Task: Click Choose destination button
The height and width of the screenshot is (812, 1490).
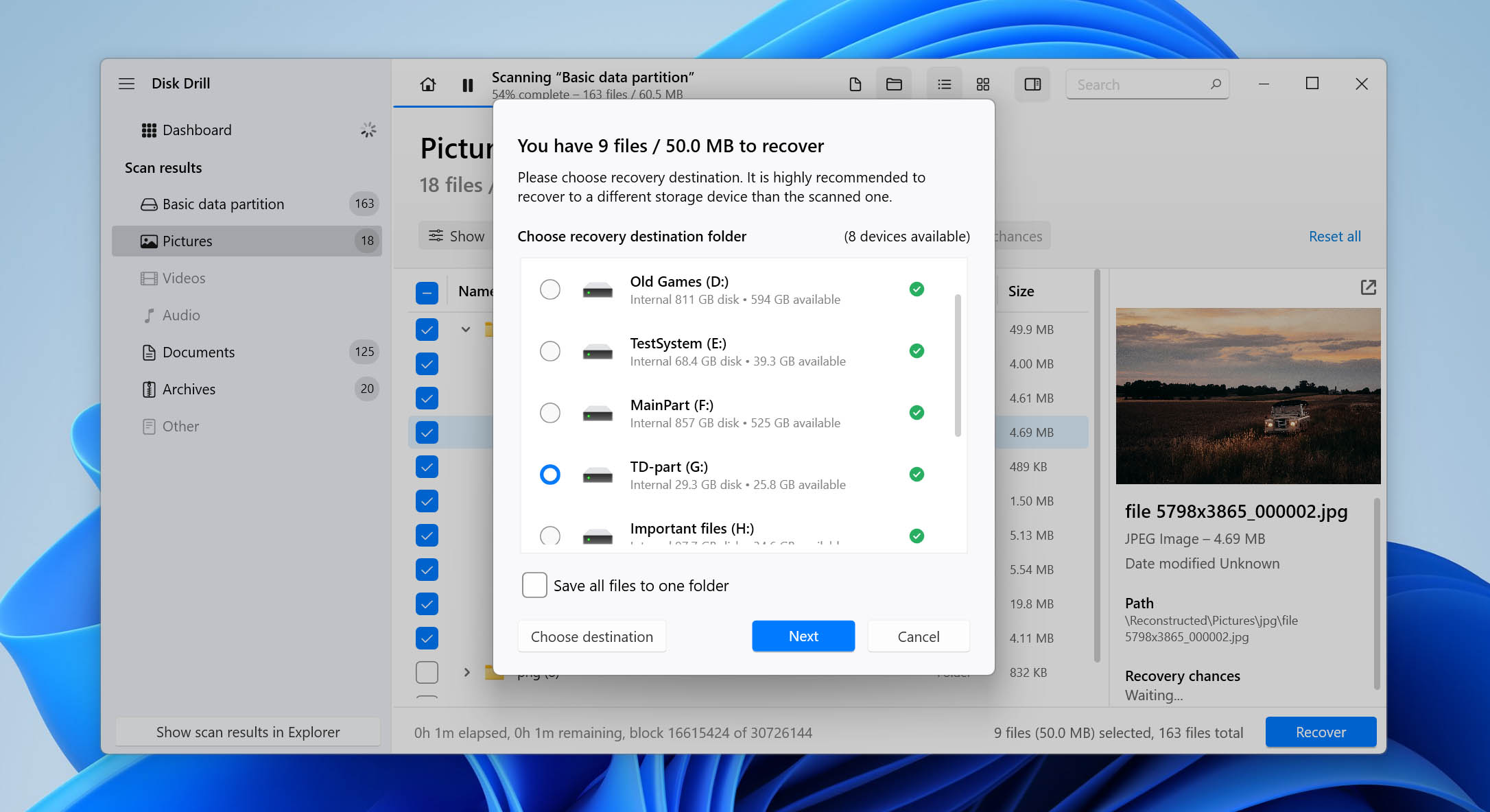Action: (x=592, y=636)
